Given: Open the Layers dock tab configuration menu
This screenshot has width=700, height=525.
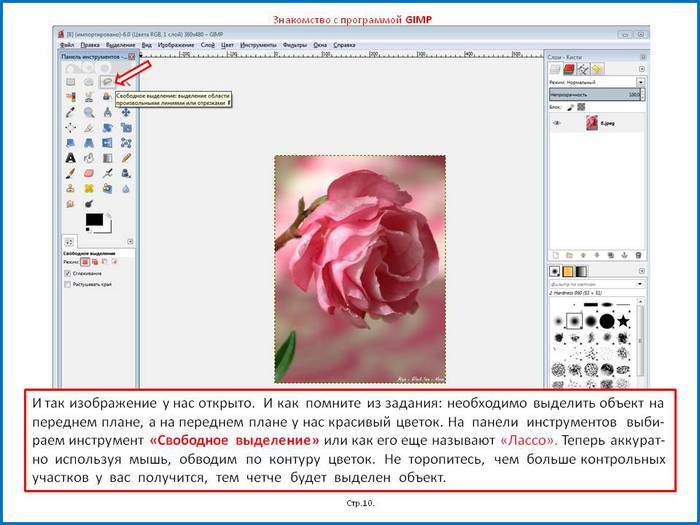Looking at the screenshot, I should coord(642,69).
